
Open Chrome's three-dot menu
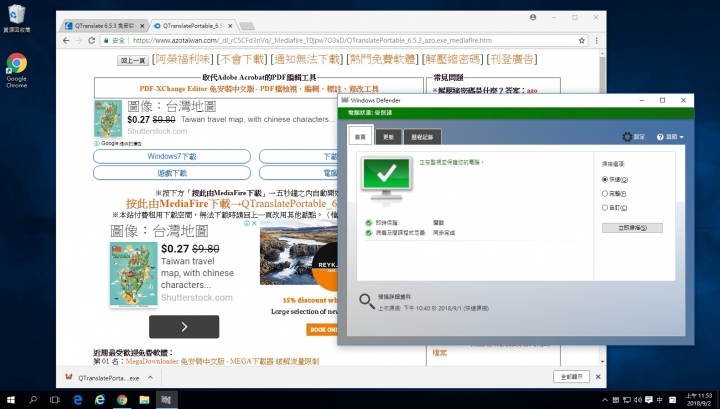(x=596, y=40)
